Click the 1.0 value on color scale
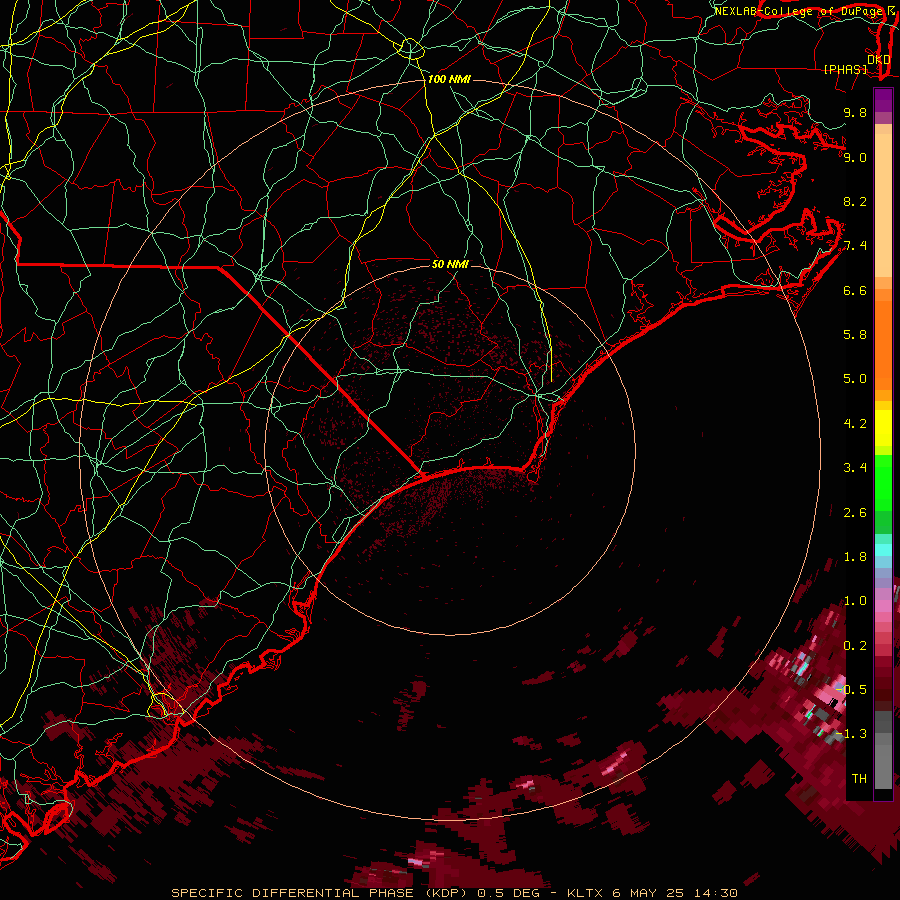This screenshot has width=900, height=900. click(855, 601)
